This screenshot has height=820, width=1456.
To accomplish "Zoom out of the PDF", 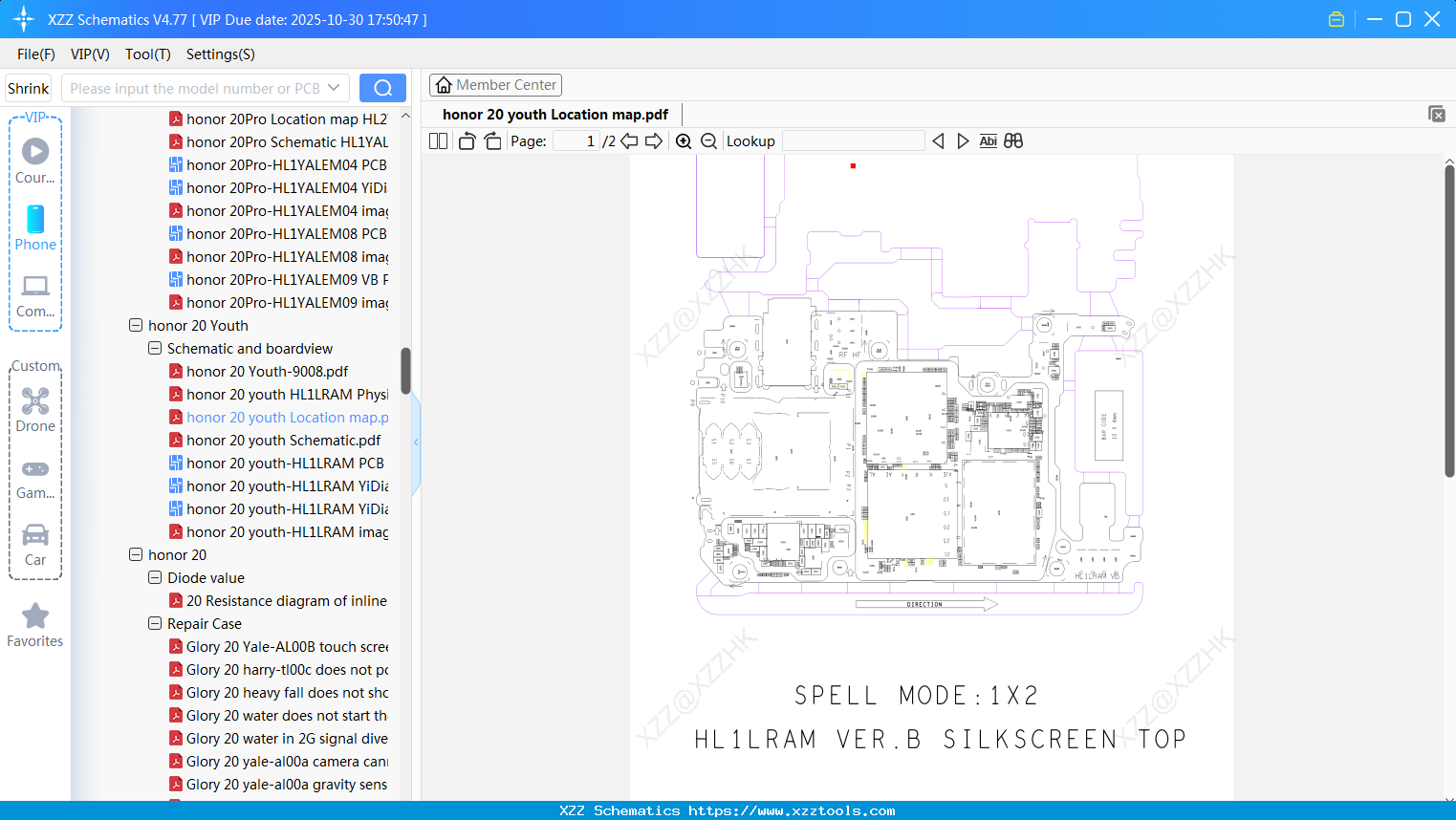I will pos(708,141).
